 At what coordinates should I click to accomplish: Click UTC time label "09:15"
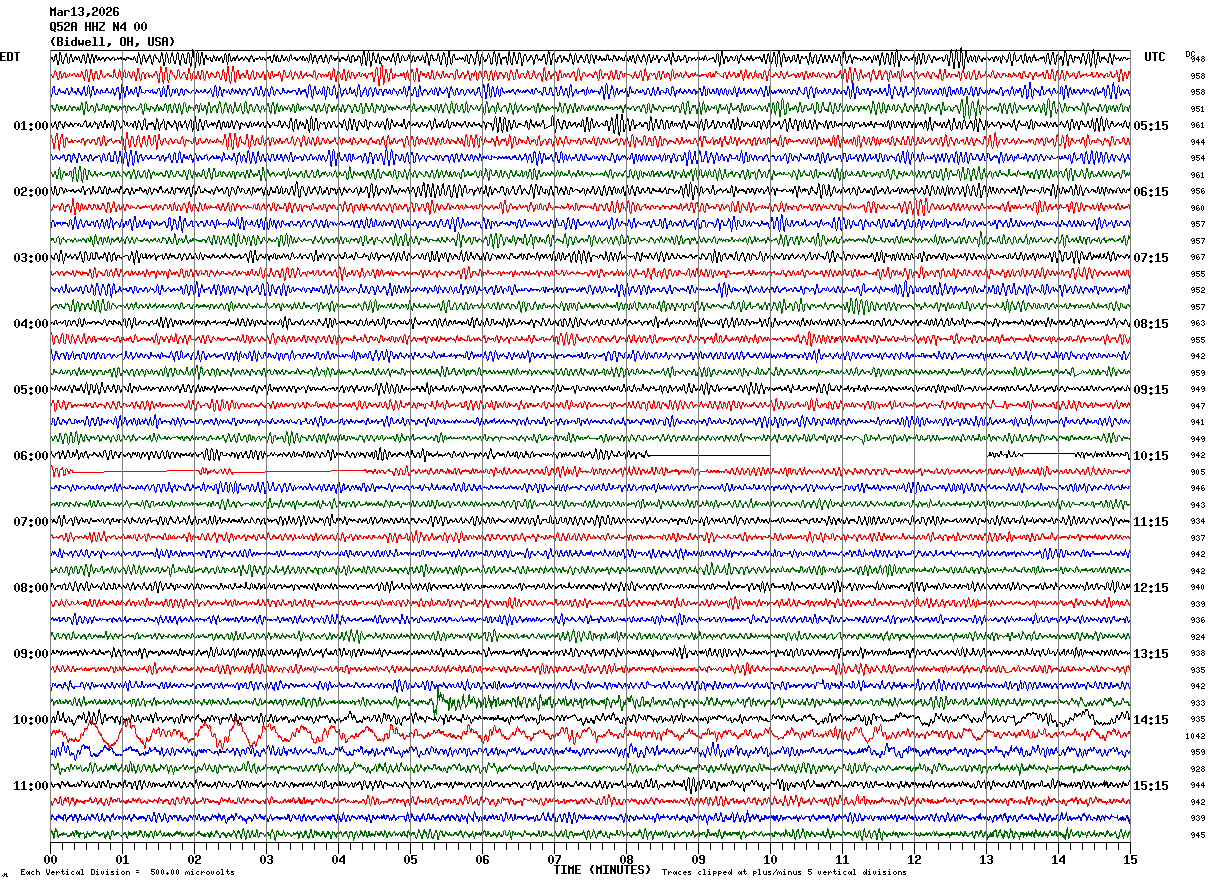point(1151,390)
